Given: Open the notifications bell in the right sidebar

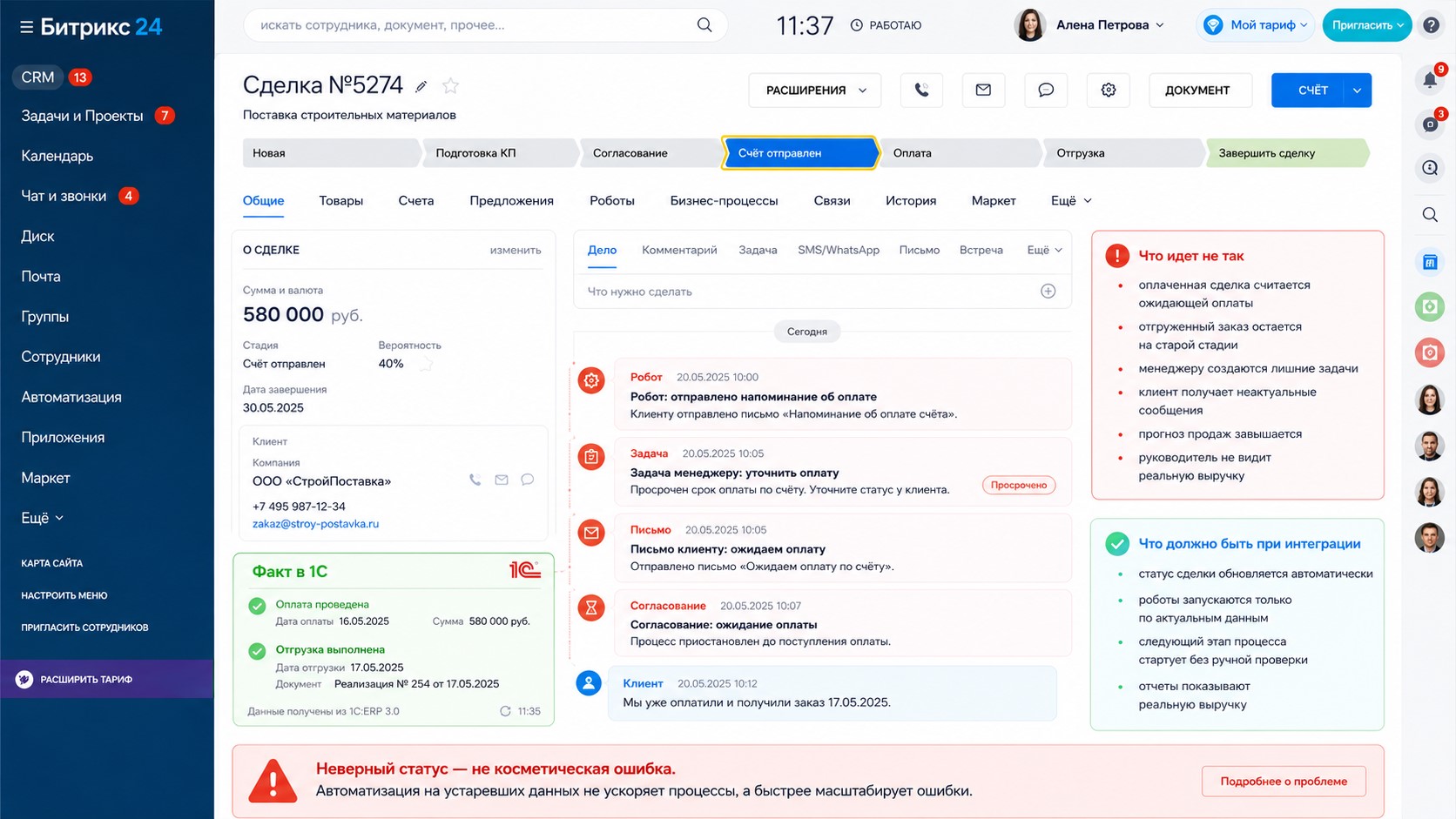Looking at the screenshot, I should point(1430,80).
